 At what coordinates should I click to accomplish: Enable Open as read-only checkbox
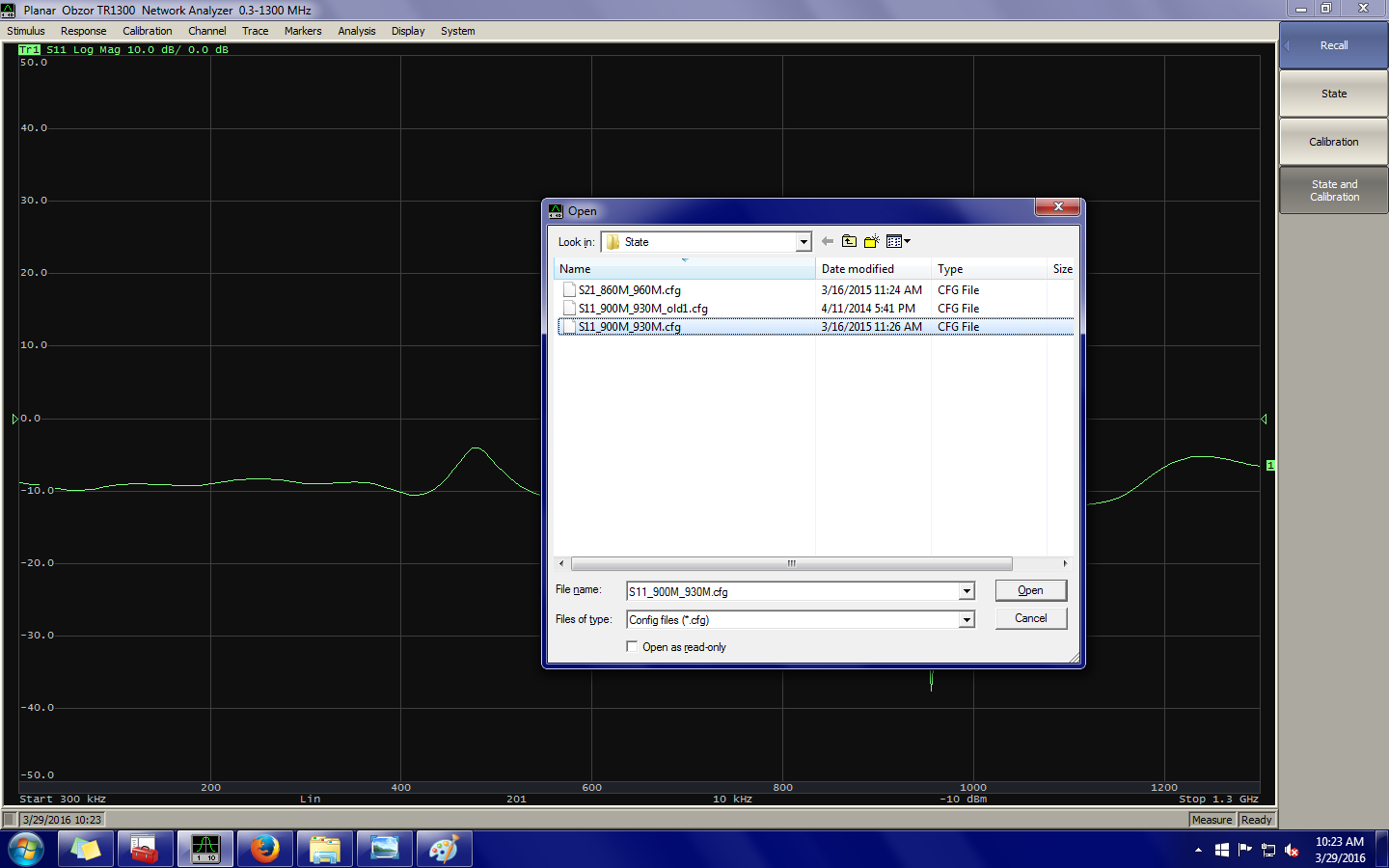tap(633, 647)
